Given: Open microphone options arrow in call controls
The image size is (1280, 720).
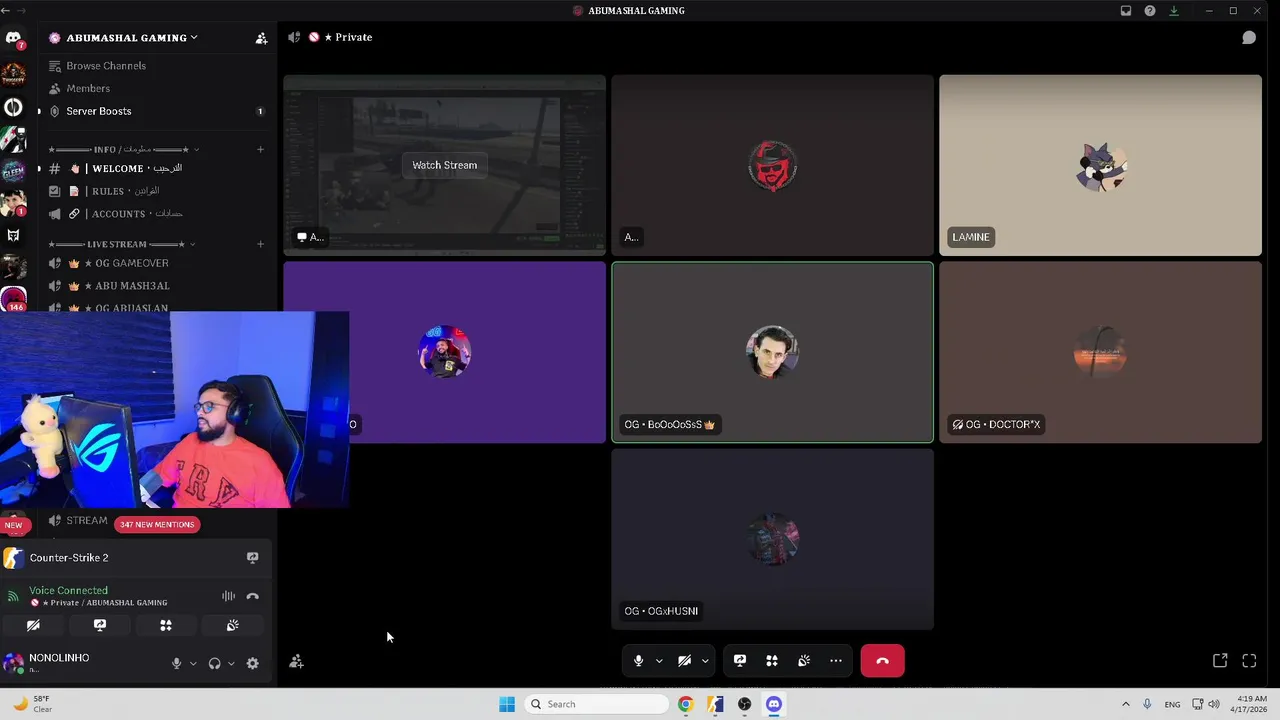Looking at the screenshot, I should [x=659, y=661].
